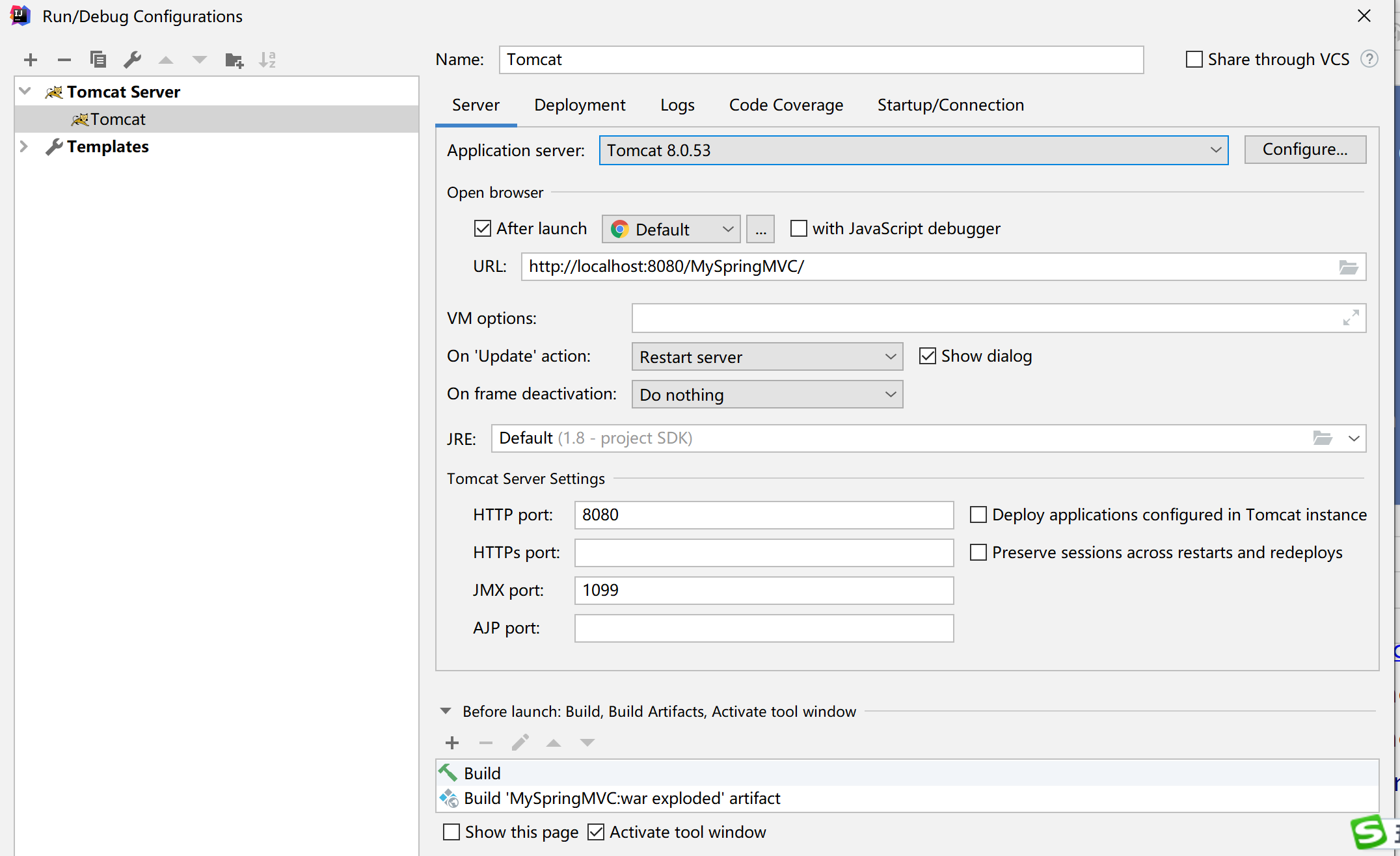Click the JMX port field
This screenshot has height=856, width=1400.
[x=764, y=591]
